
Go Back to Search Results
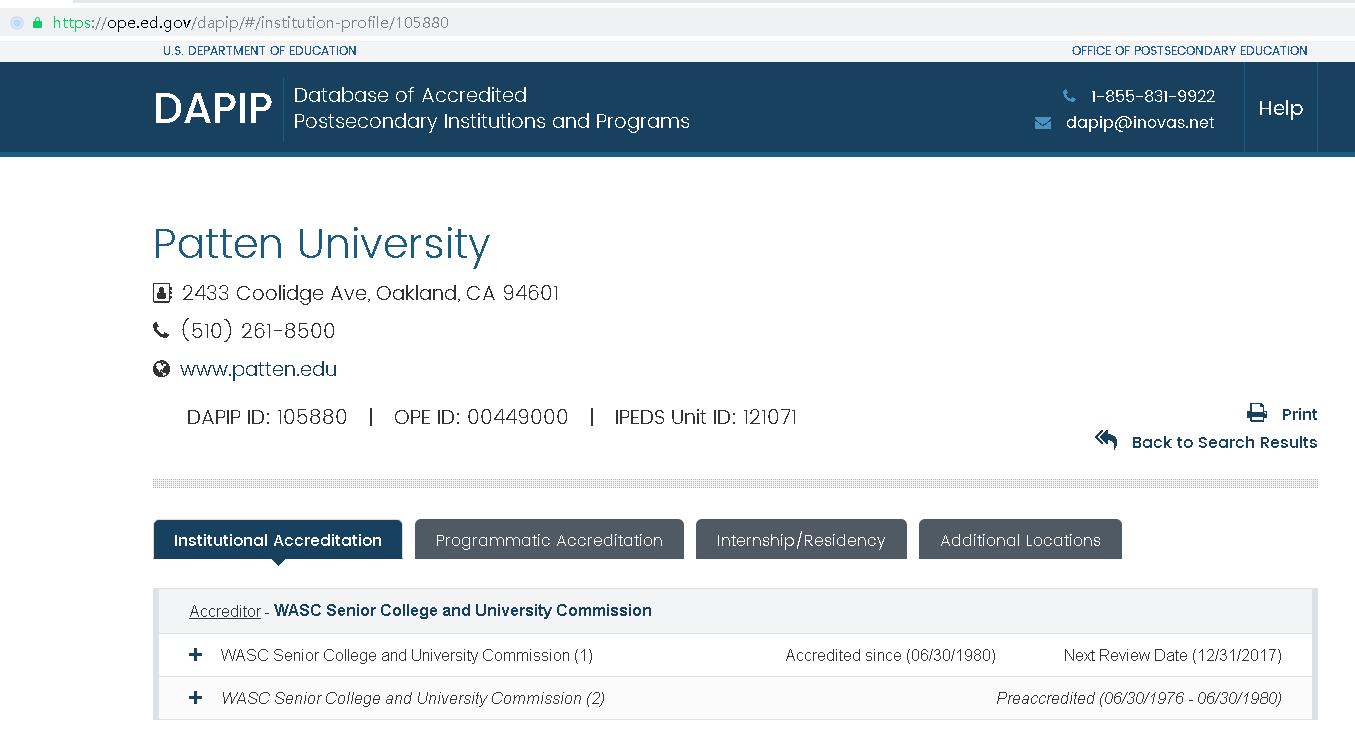(x=1224, y=442)
